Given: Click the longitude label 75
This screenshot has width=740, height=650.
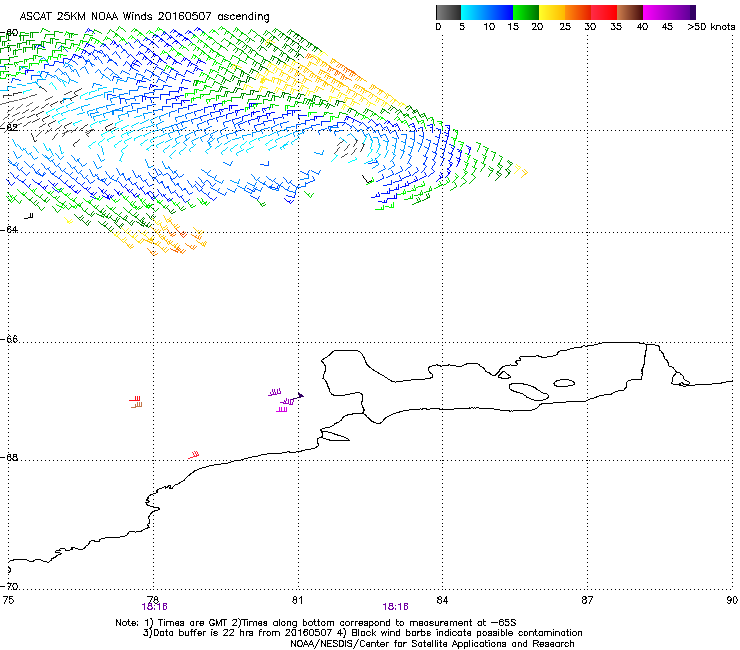Looking at the screenshot, I should (x=8, y=600).
